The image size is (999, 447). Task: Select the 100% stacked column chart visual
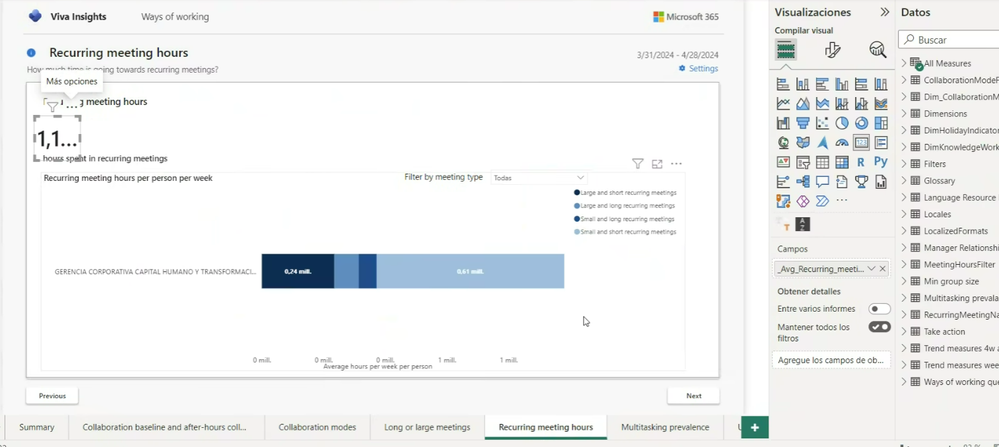pyautogui.click(x=880, y=84)
